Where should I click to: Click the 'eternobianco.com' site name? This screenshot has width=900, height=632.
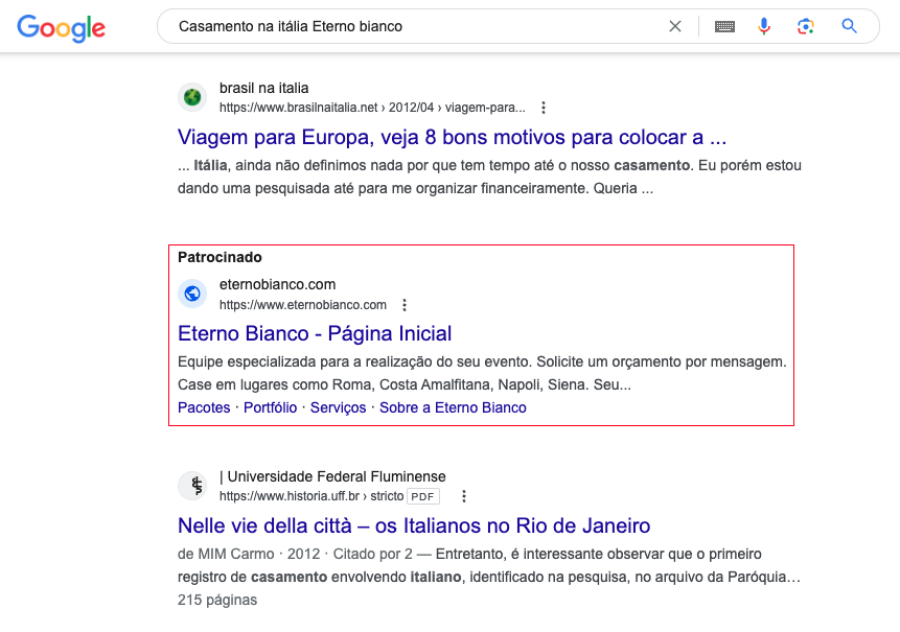tap(277, 285)
